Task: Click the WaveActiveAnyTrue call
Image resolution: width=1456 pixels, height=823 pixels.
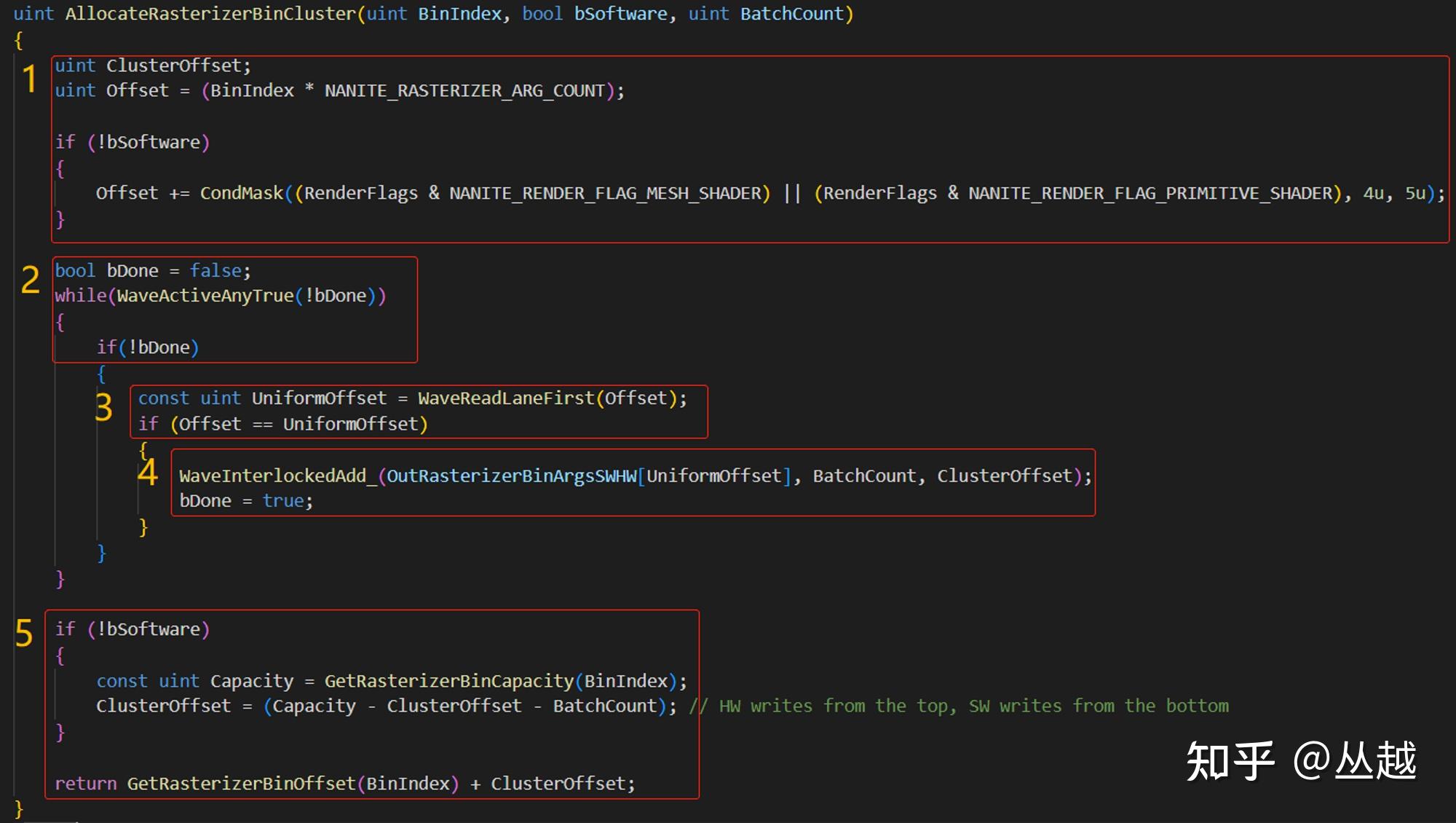Action: pyautogui.click(x=205, y=296)
